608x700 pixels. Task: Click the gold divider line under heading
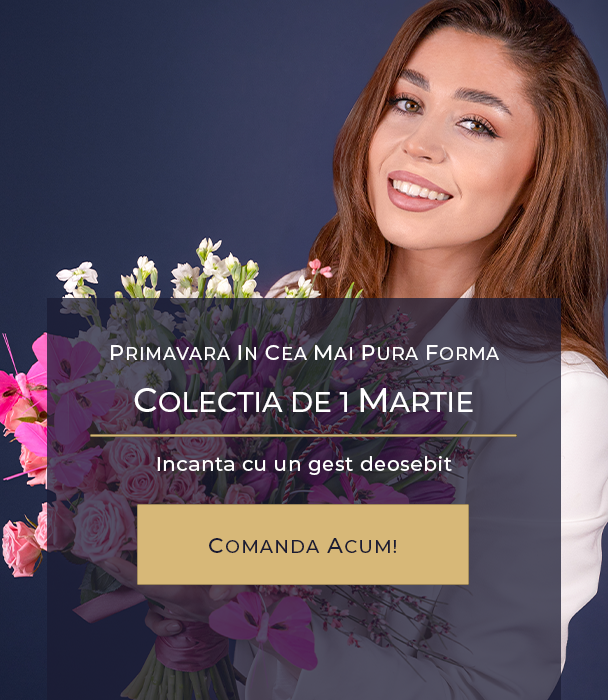click(303, 435)
